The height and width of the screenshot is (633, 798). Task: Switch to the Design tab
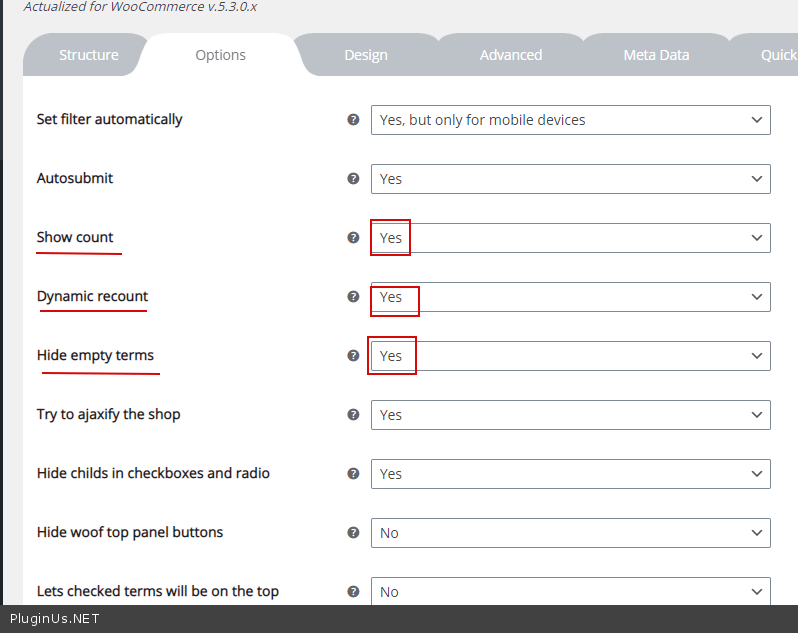(366, 55)
